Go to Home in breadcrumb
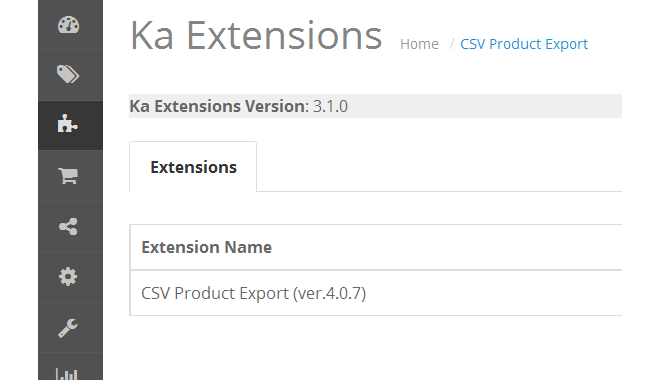The width and height of the screenshot is (660, 380). point(419,44)
